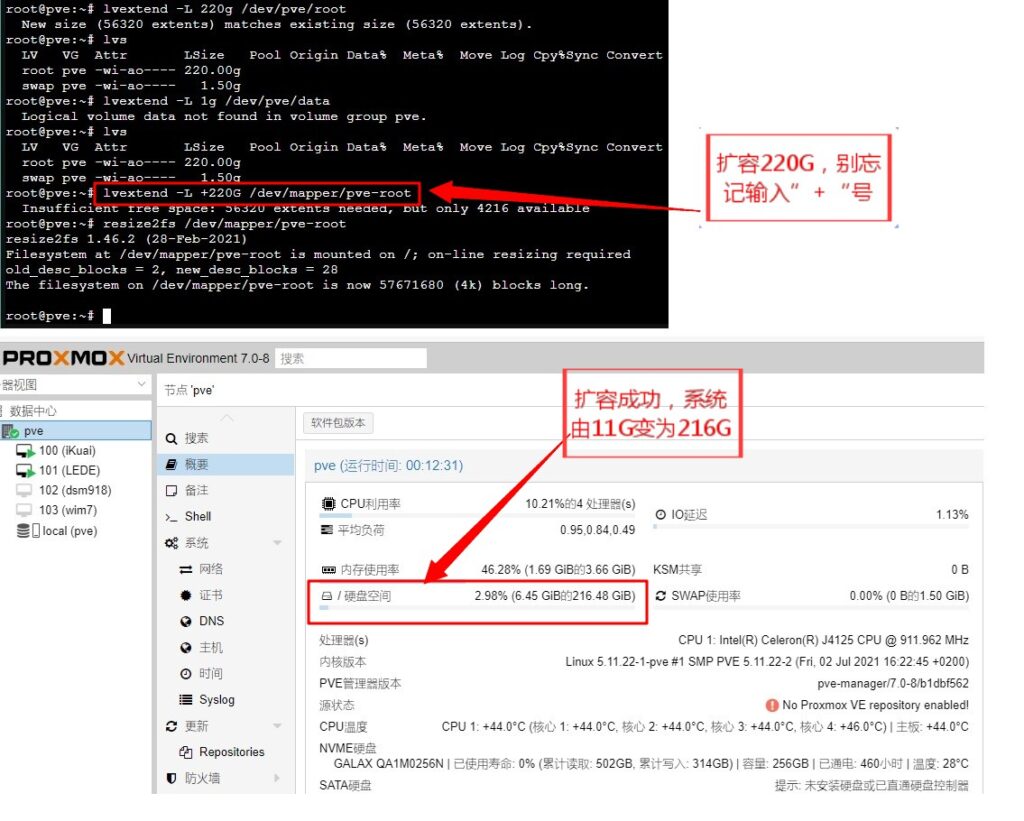Click the clock icon beside 时间

(x=185, y=674)
